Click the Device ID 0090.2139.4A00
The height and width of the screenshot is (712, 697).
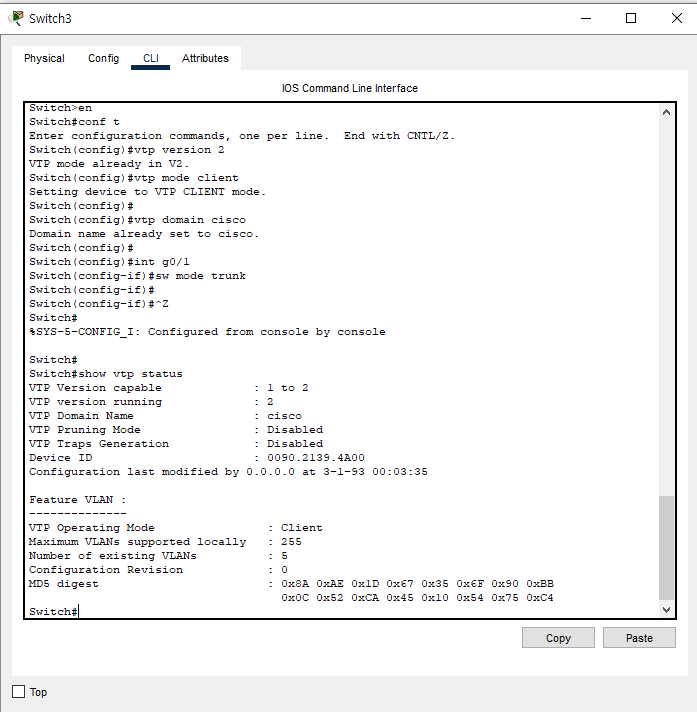[316, 458]
